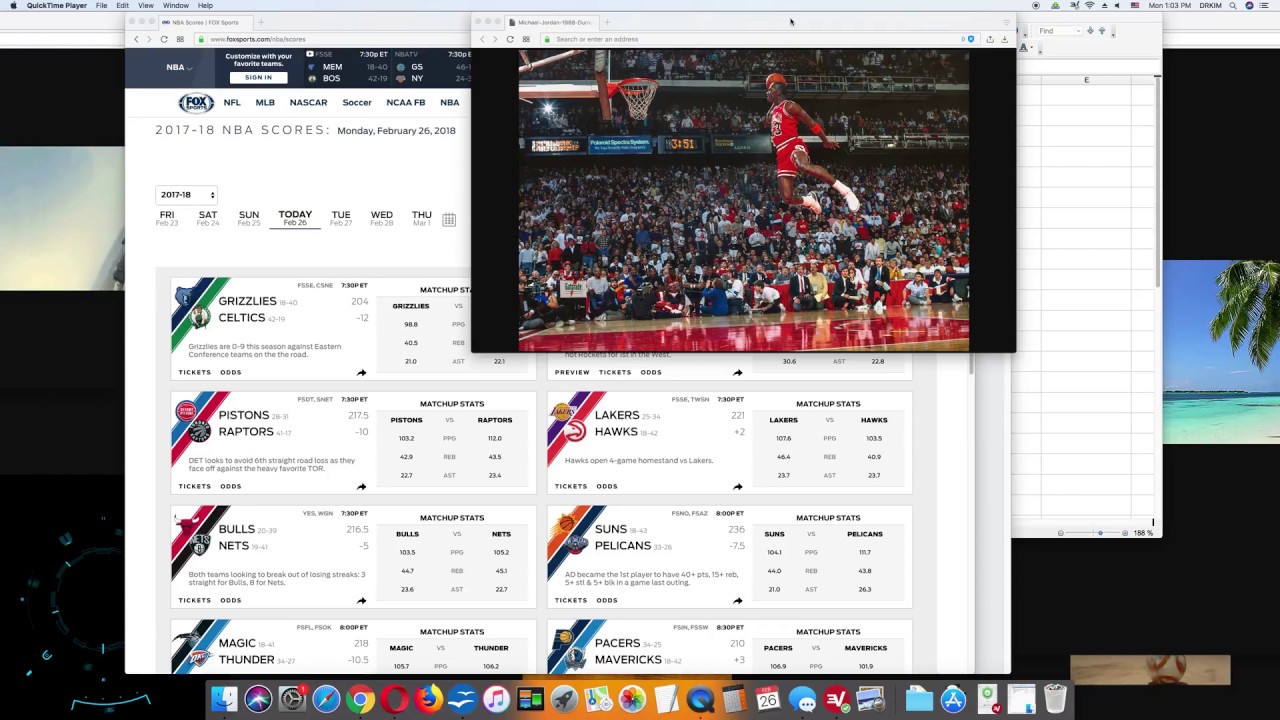Go back in the Fox Sports browser window
Screen dimensions: 1280x720
click(137, 39)
